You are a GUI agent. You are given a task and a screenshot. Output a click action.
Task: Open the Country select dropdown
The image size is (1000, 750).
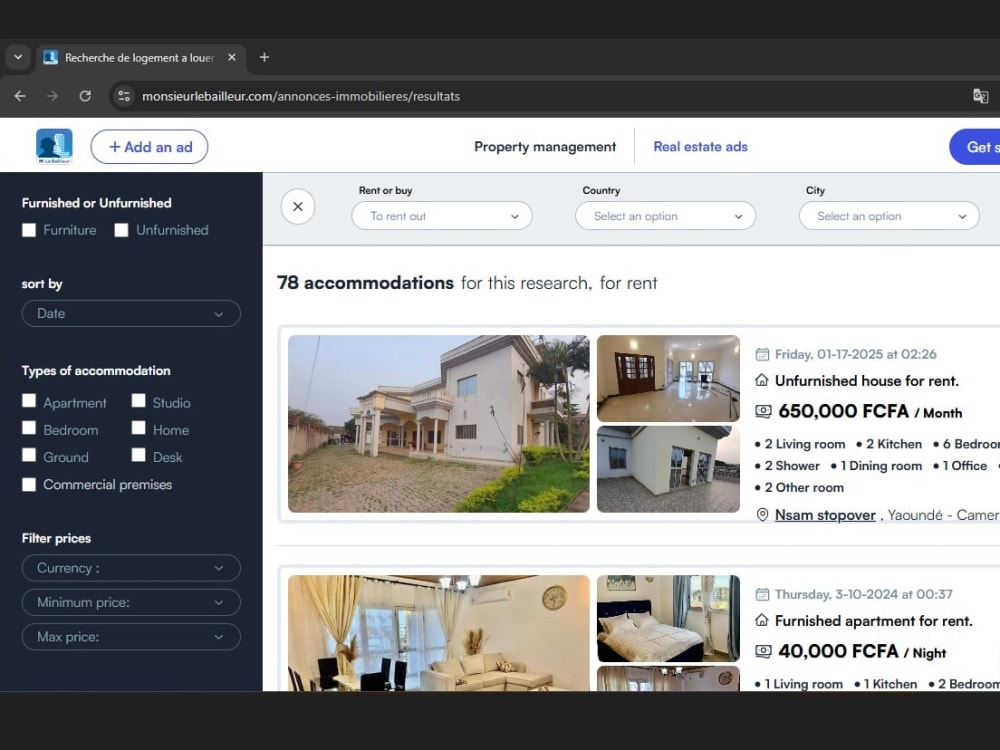coord(666,216)
